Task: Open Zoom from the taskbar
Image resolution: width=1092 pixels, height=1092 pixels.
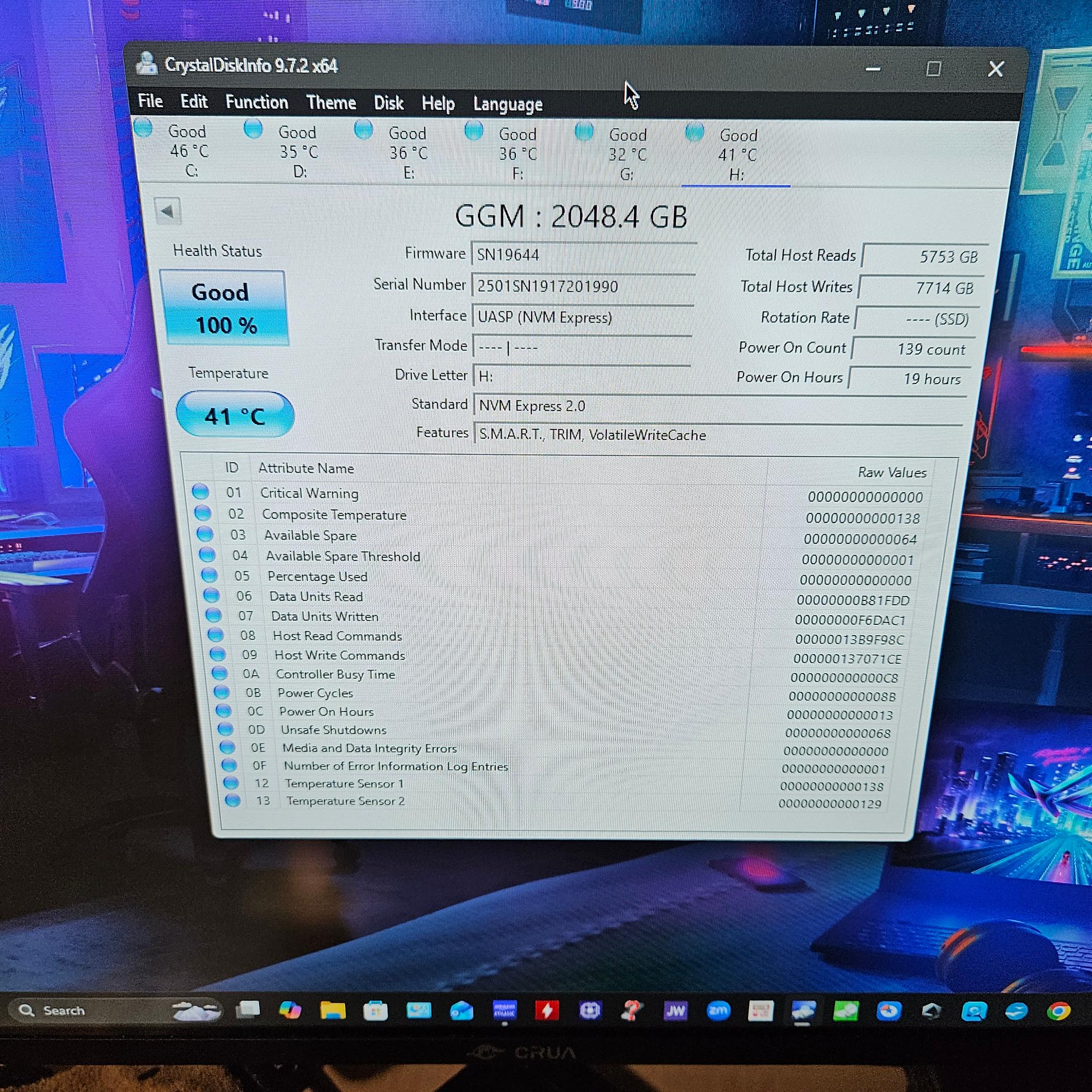Action: [718, 1010]
